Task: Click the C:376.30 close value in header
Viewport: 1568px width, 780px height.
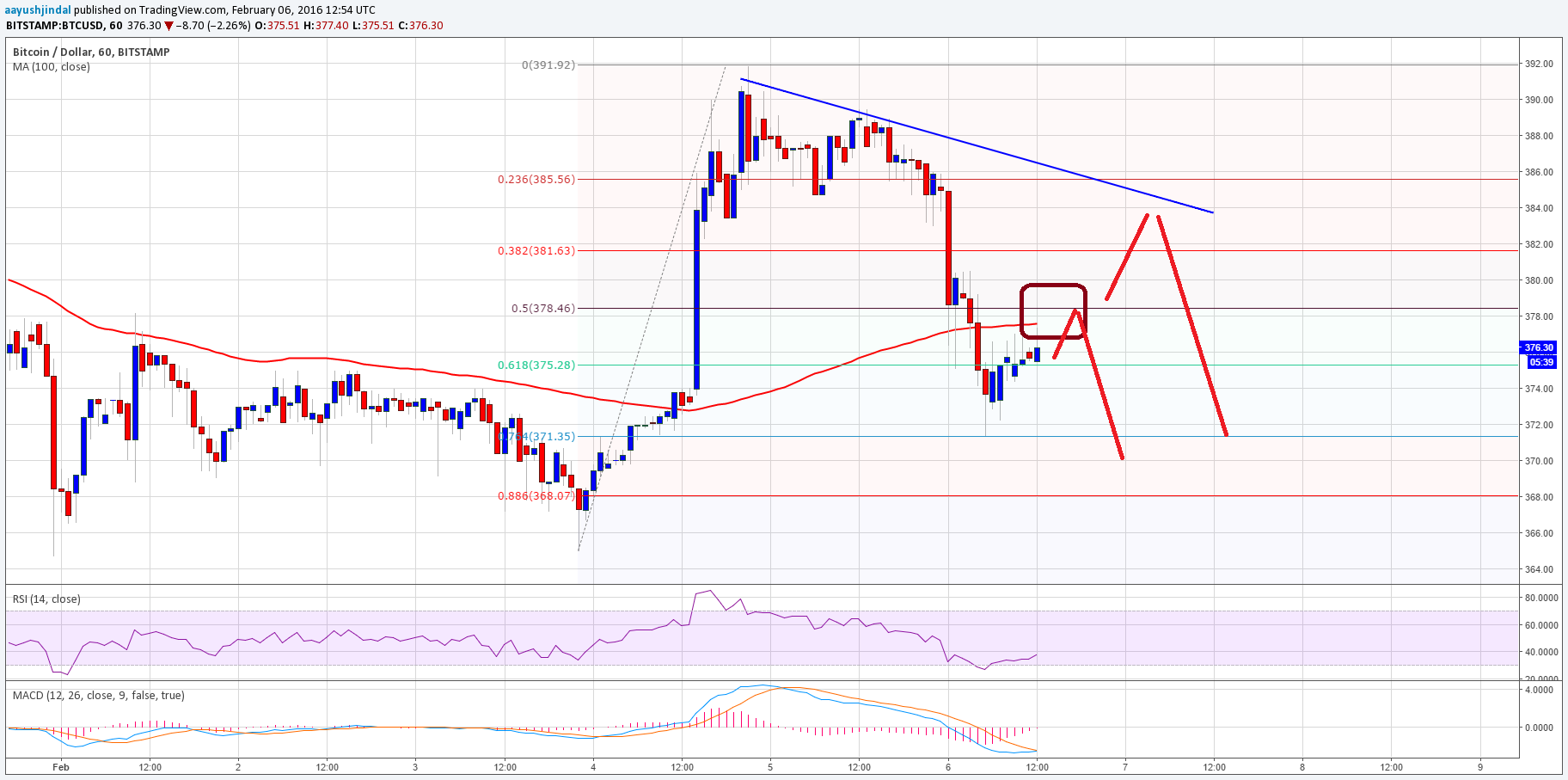Action: point(420,26)
